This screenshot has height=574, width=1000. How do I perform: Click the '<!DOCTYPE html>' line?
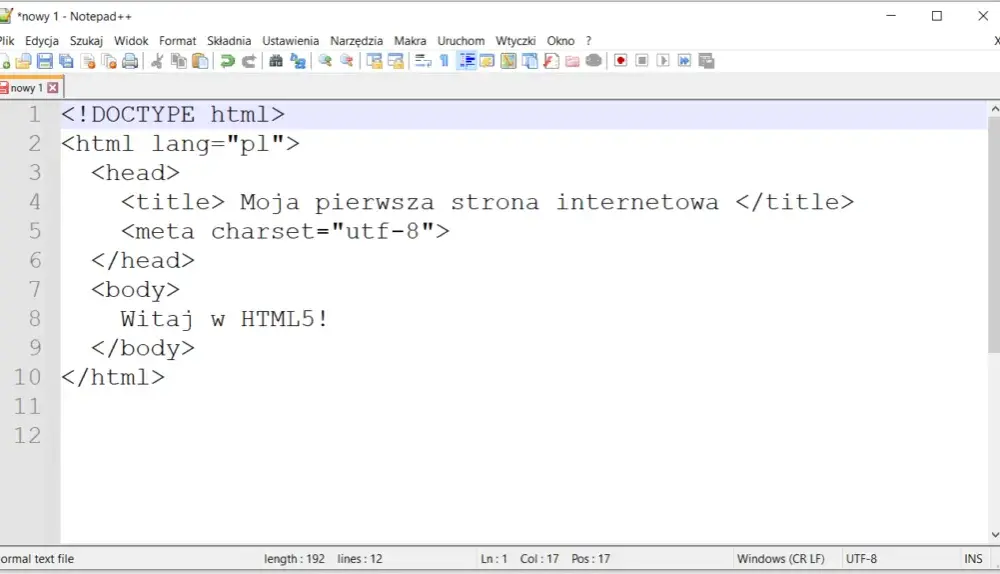click(173, 115)
